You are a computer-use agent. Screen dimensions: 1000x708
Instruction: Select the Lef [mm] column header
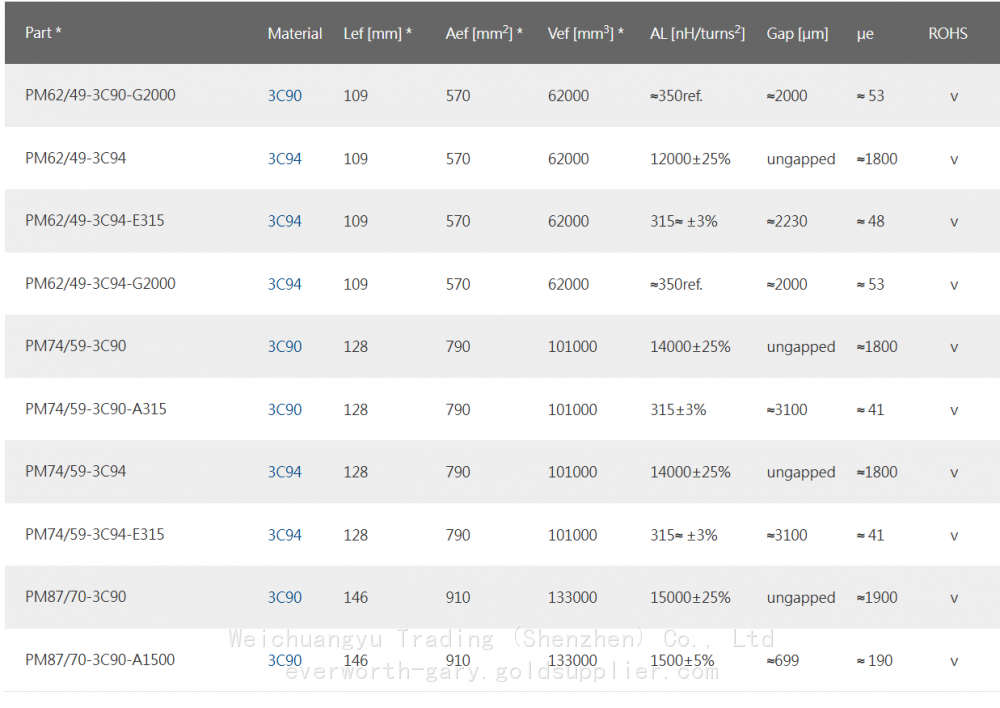click(x=377, y=33)
